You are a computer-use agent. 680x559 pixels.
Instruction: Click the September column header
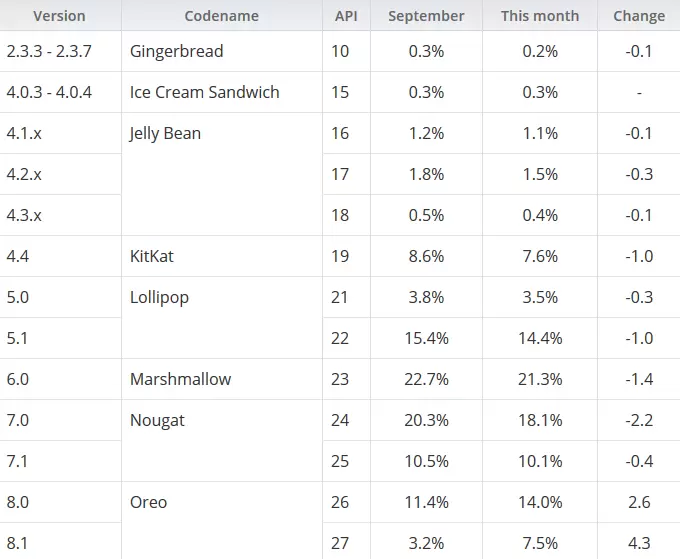click(426, 16)
